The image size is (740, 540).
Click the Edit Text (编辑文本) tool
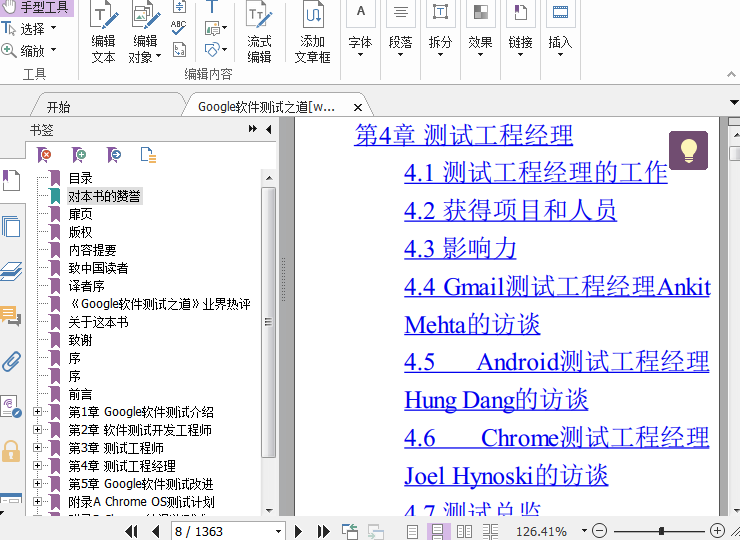(103, 32)
